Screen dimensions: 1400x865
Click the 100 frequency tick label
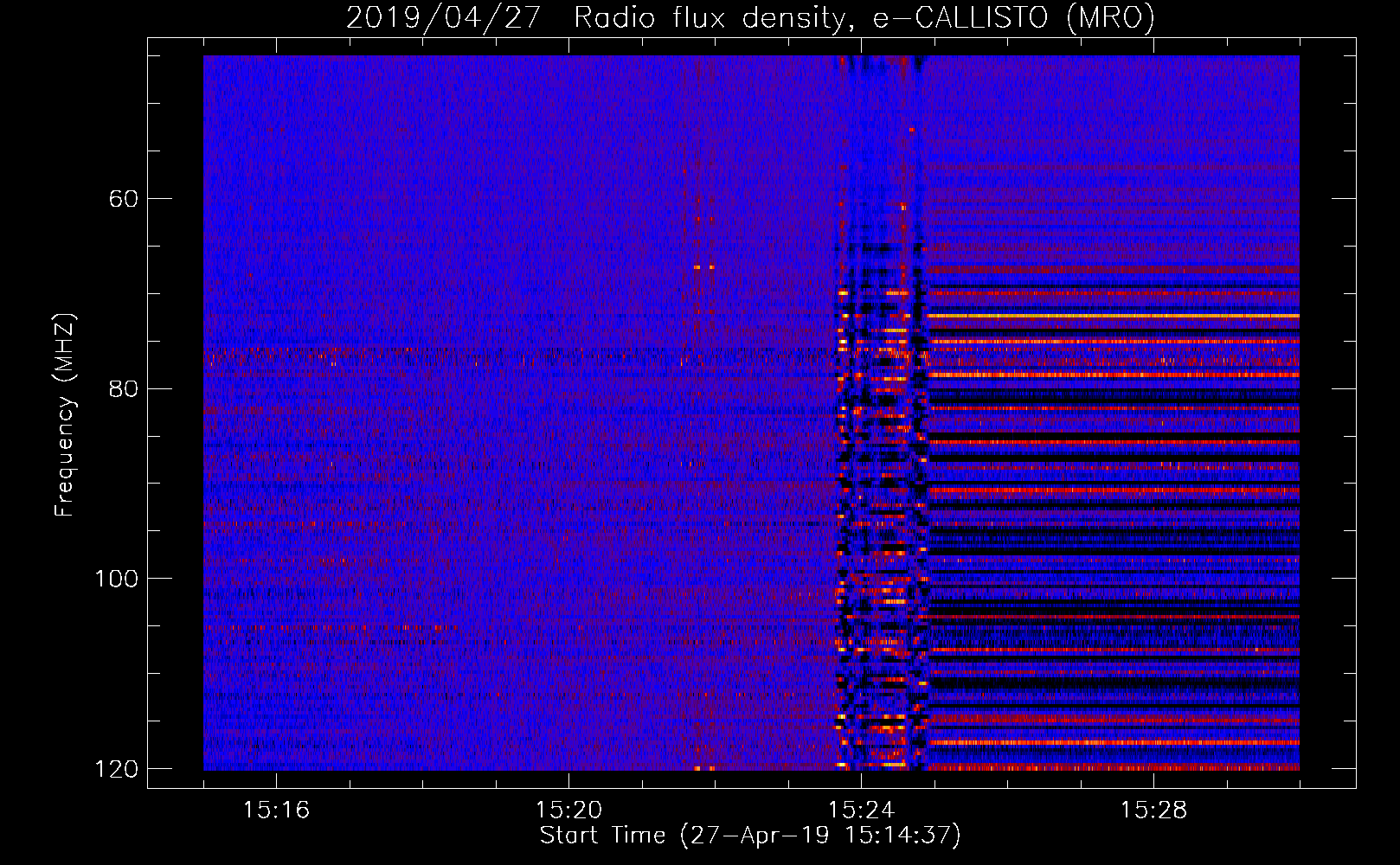pyautogui.click(x=117, y=579)
